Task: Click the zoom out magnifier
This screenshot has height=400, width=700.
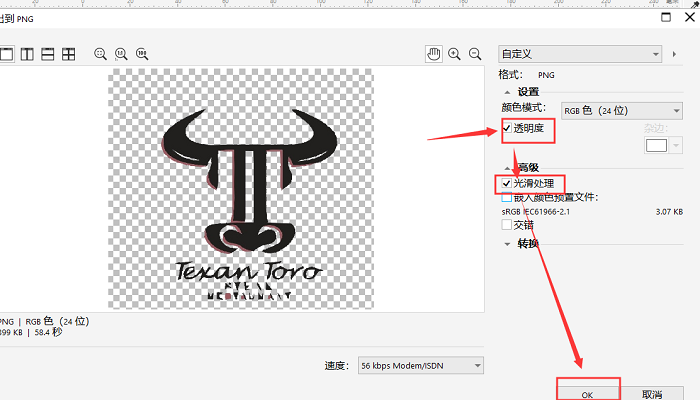Action: (474, 54)
